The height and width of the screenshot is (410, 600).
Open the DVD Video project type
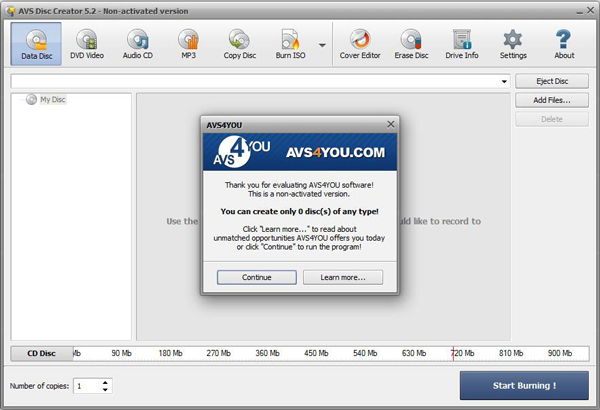point(87,44)
